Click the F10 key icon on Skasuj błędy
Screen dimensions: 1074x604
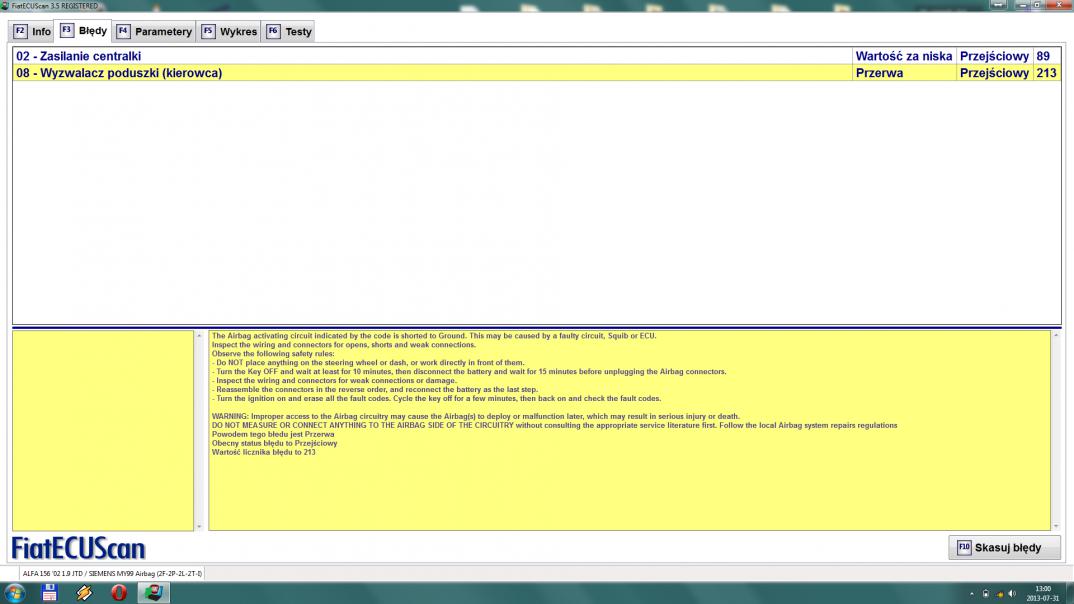click(x=964, y=548)
